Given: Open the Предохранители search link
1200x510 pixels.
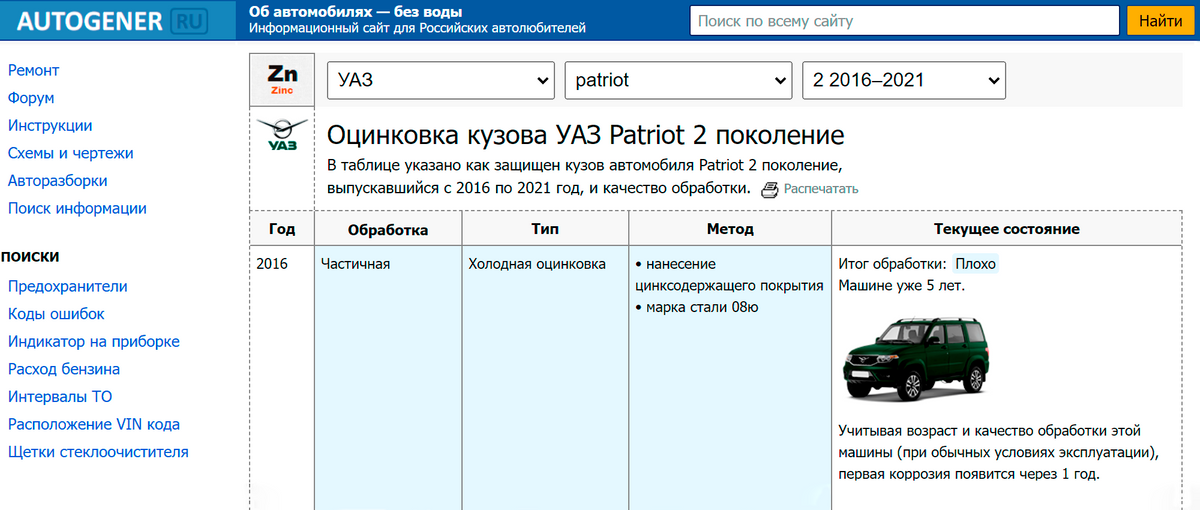Looking at the screenshot, I should (x=68, y=286).
